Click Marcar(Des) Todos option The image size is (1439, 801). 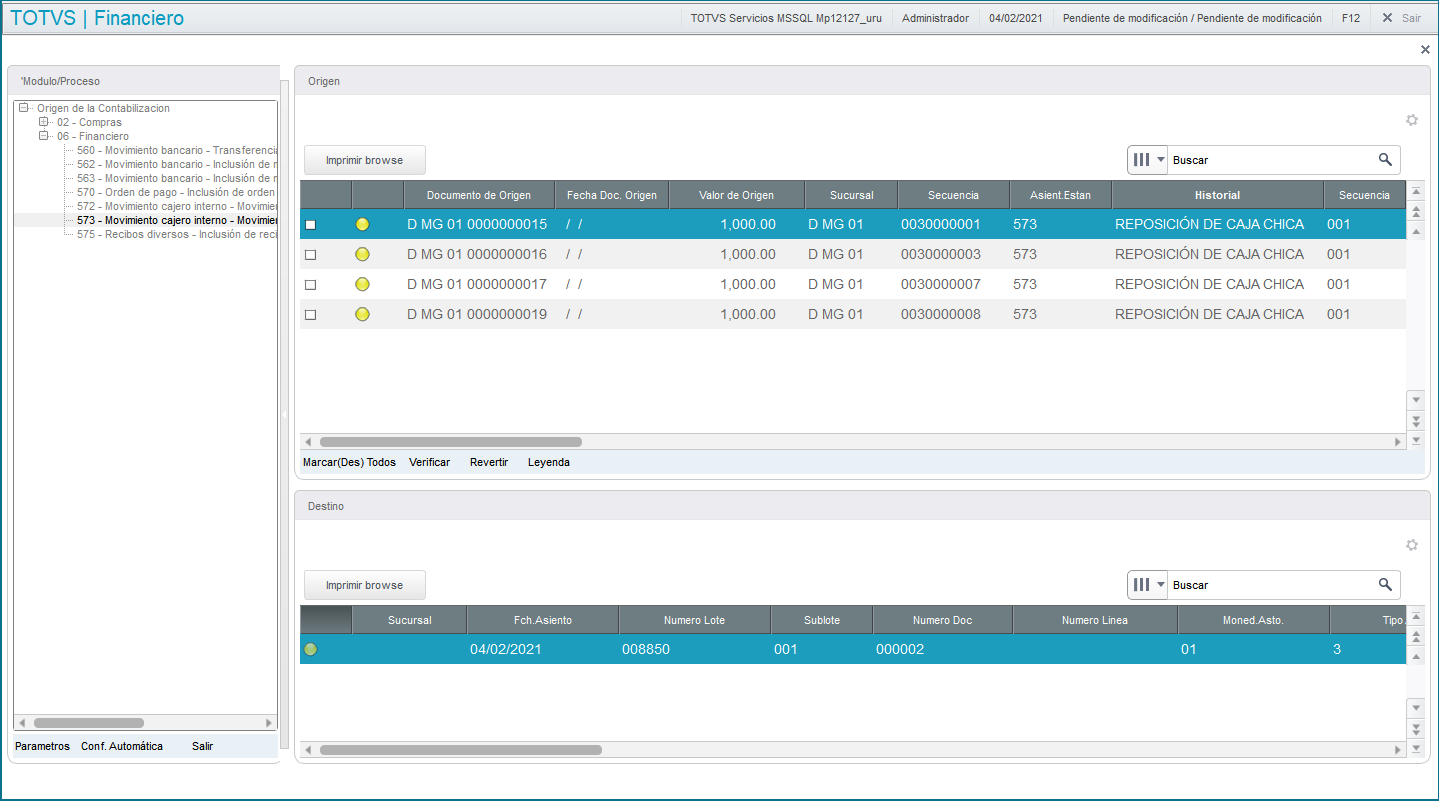[349, 463]
